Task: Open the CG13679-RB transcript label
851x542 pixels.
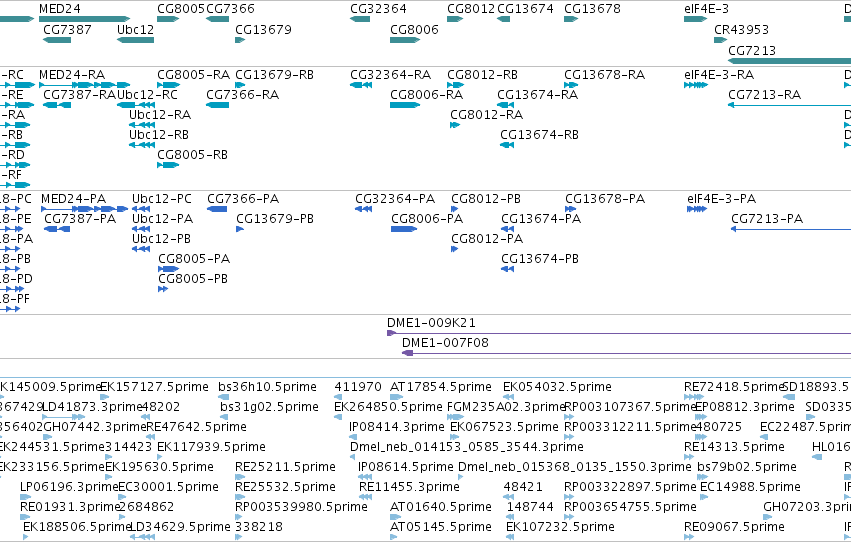Action: [x=275, y=74]
